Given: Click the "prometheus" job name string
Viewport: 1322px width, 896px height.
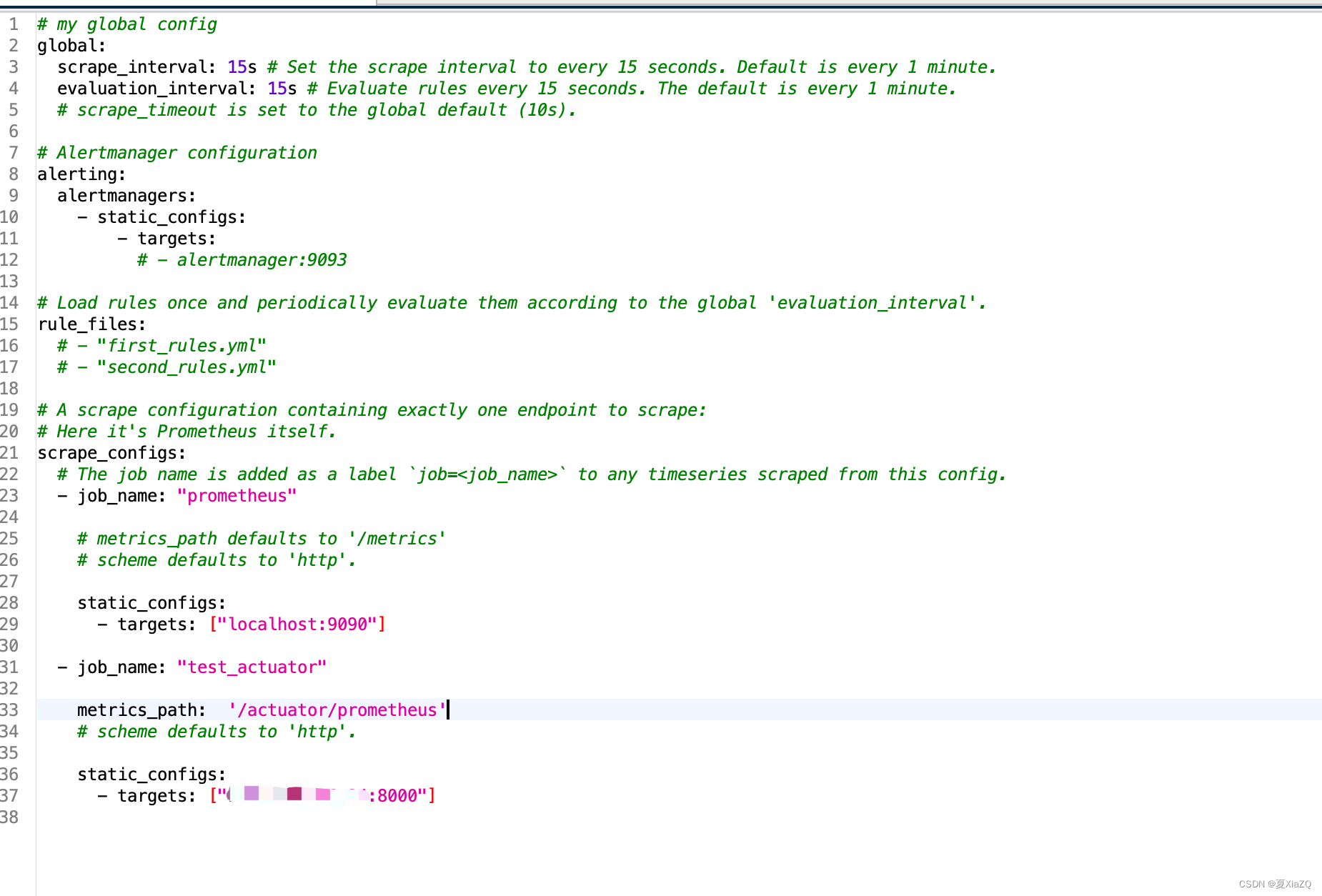Looking at the screenshot, I should click(x=237, y=496).
